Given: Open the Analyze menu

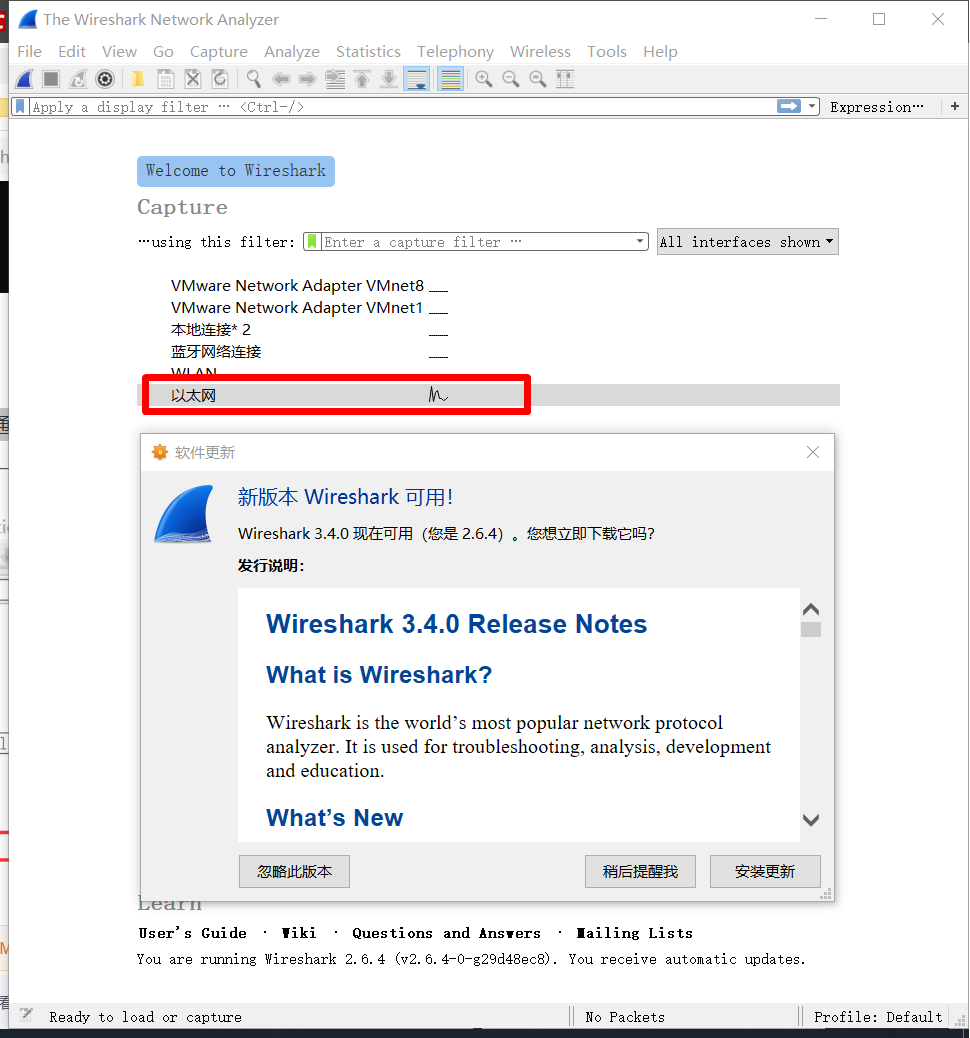Looking at the screenshot, I should 292,52.
